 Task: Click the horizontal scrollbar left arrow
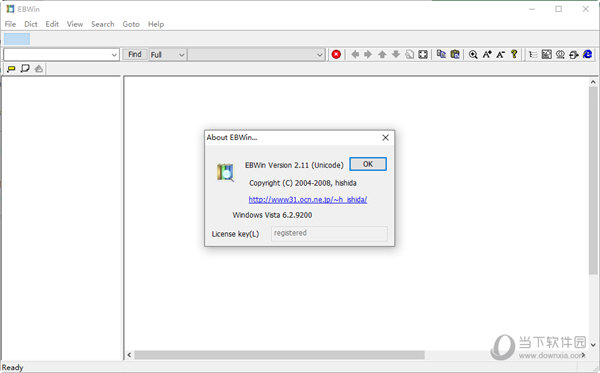pos(129,355)
